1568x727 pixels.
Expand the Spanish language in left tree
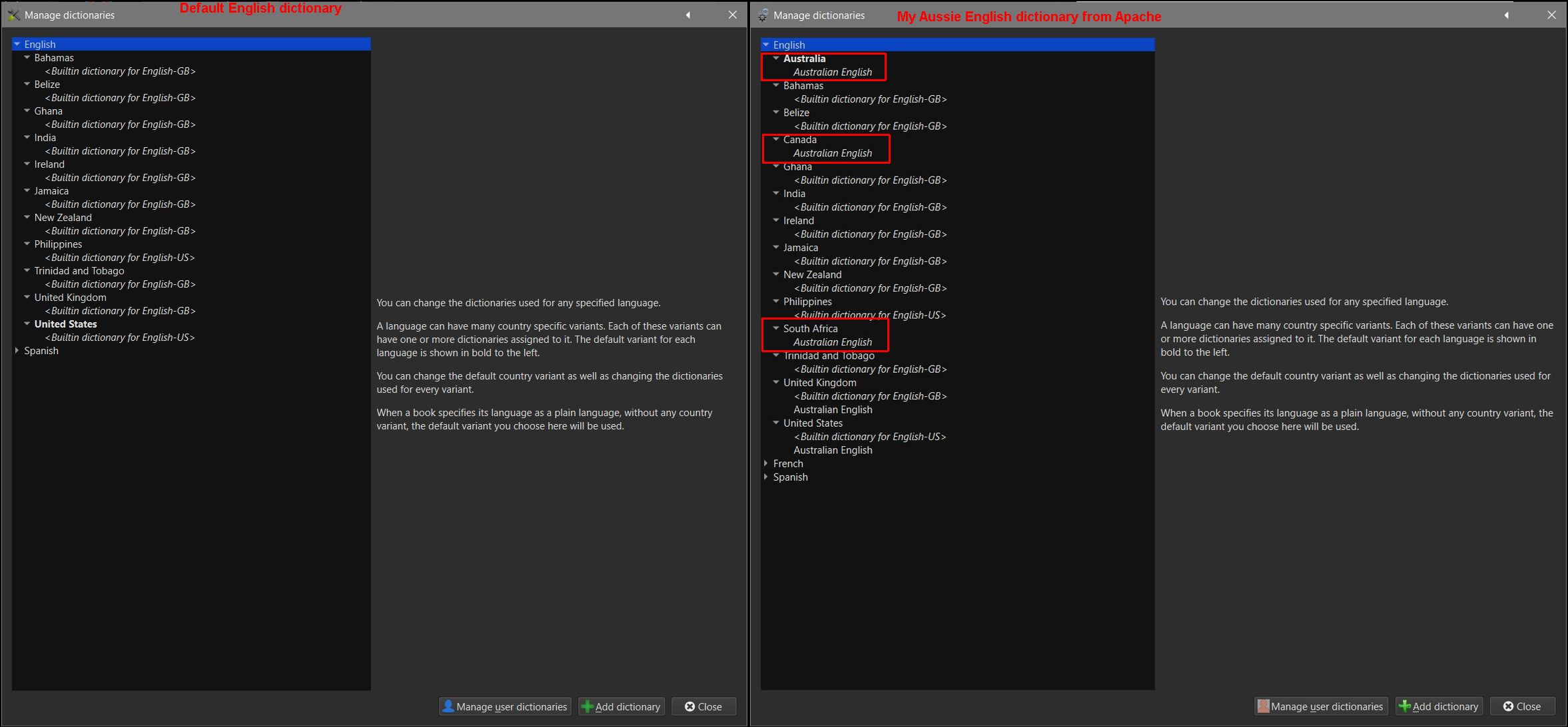17,350
